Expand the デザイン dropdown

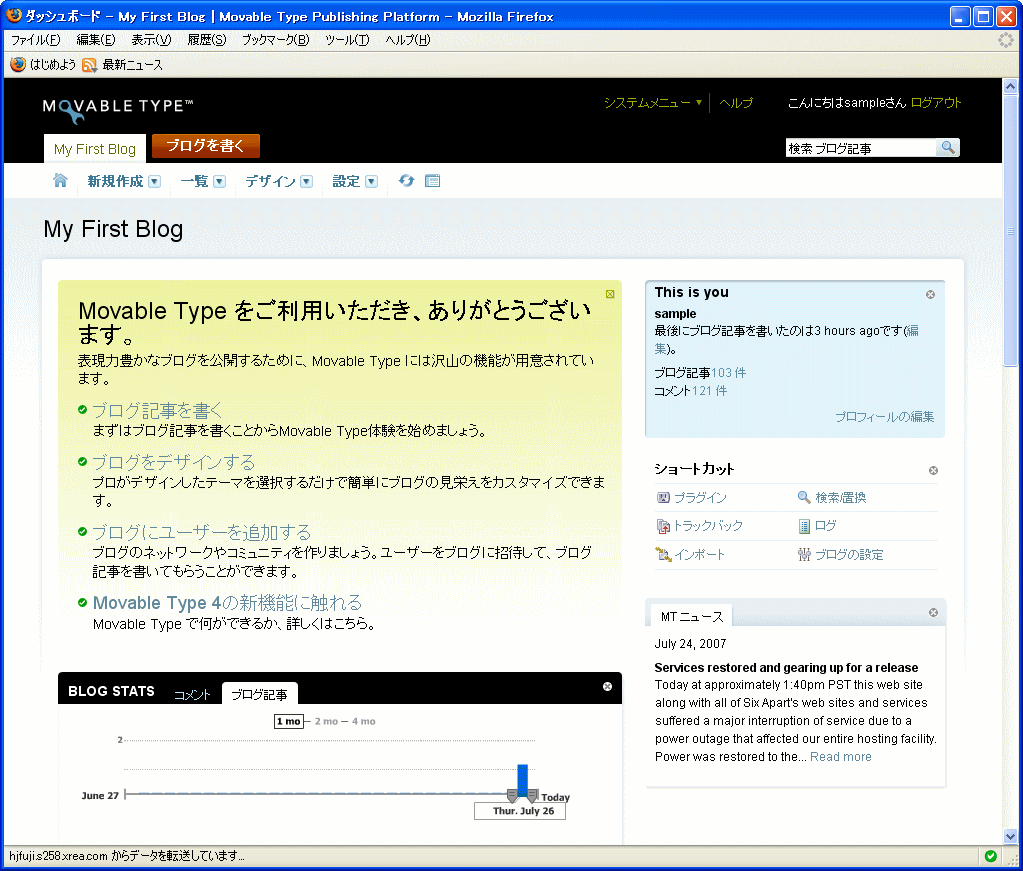(306, 181)
